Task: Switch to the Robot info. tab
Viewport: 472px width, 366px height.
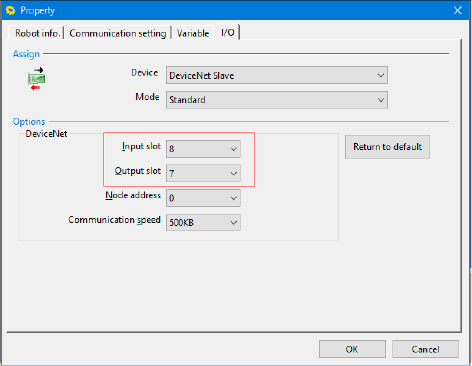Action: 37,33
